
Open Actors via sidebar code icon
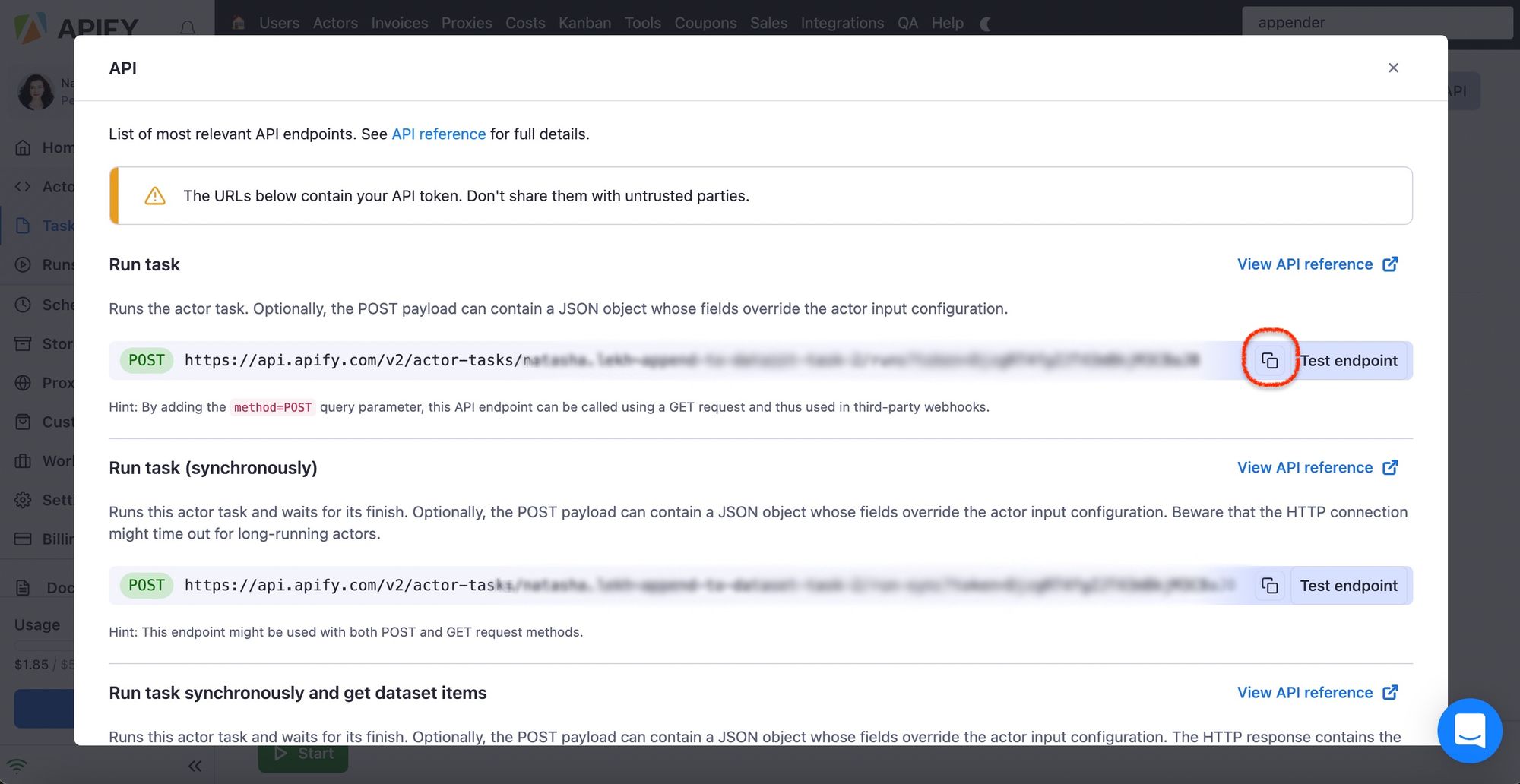coord(24,186)
